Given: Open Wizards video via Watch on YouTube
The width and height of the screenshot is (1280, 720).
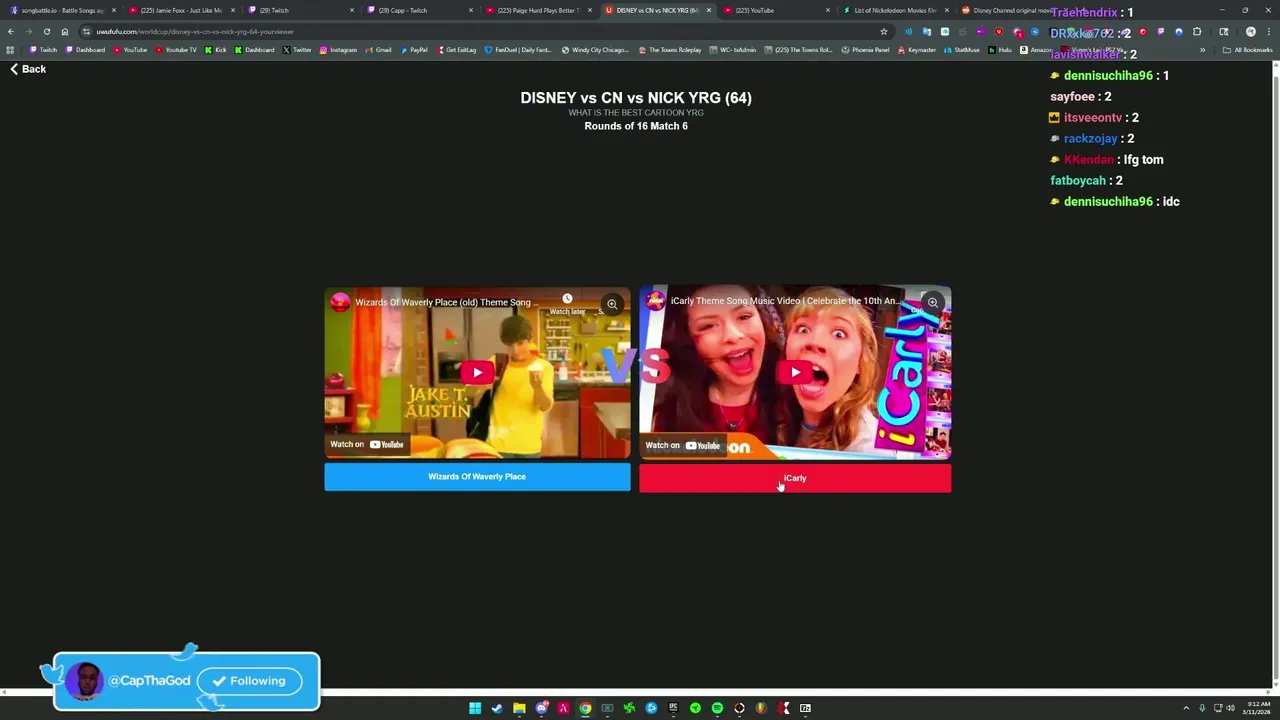Looking at the screenshot, I should [367, 445].
